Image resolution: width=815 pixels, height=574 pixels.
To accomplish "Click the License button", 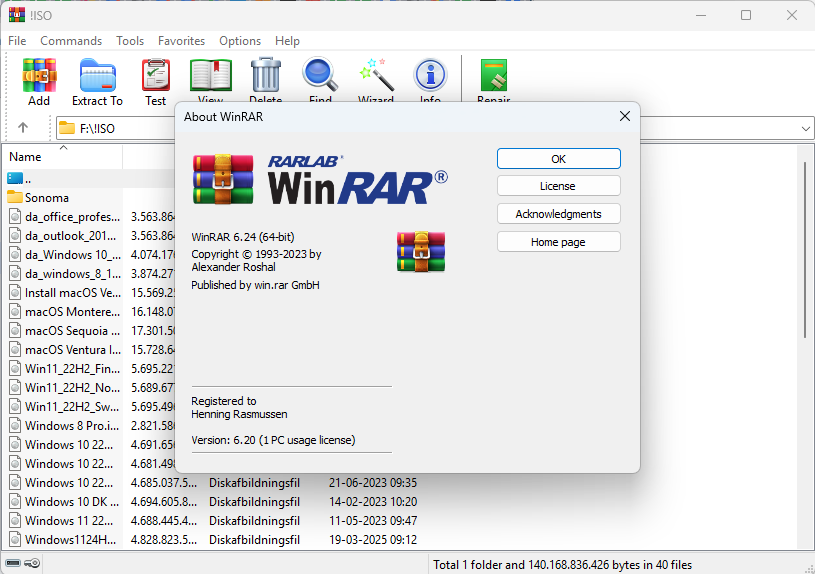I will (558, 186).
